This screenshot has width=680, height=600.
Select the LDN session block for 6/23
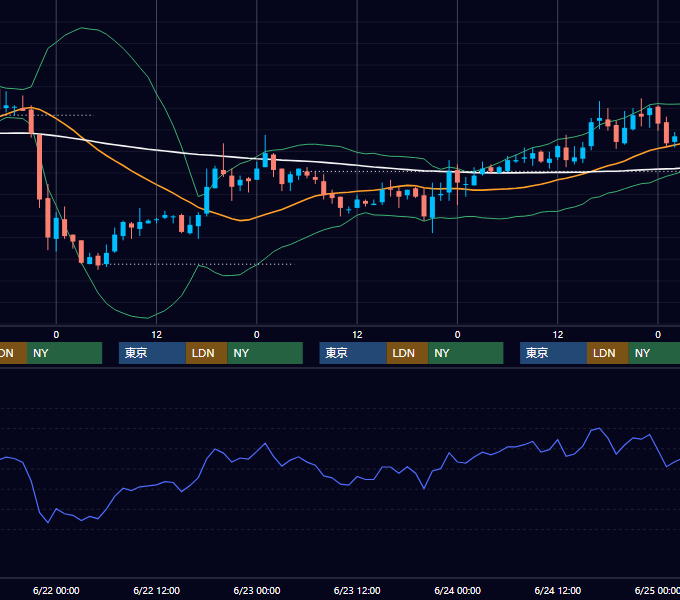pos(407,353)
